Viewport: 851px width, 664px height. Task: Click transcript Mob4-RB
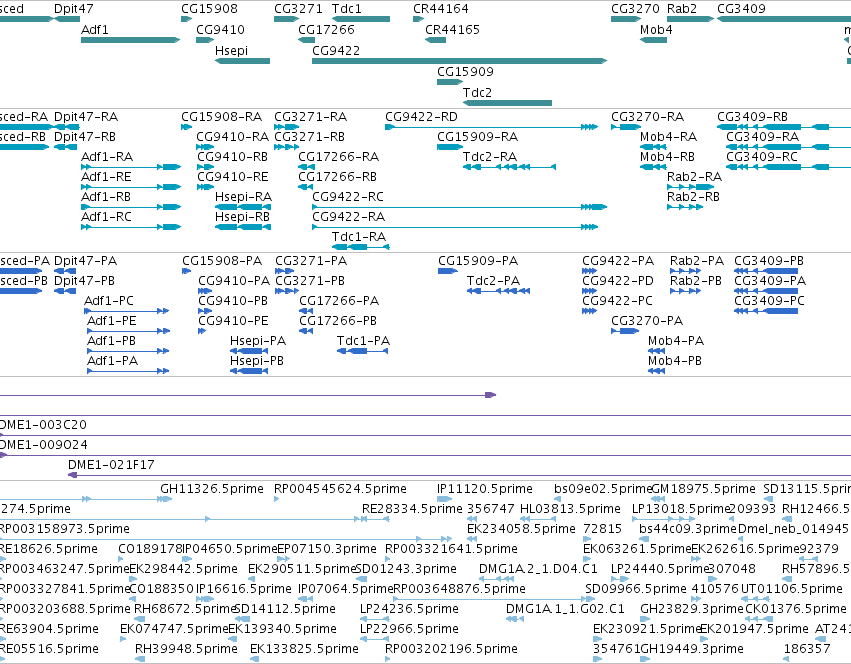point(653,167)
